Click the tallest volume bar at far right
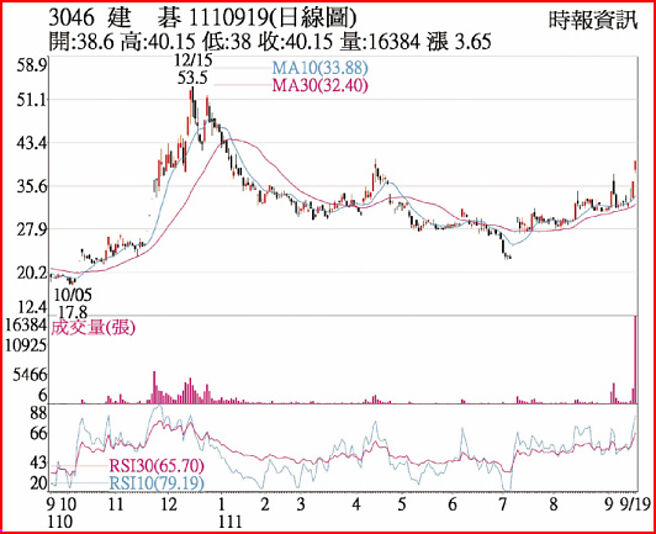Screen dimensions: 656x534 click(635, 360)
